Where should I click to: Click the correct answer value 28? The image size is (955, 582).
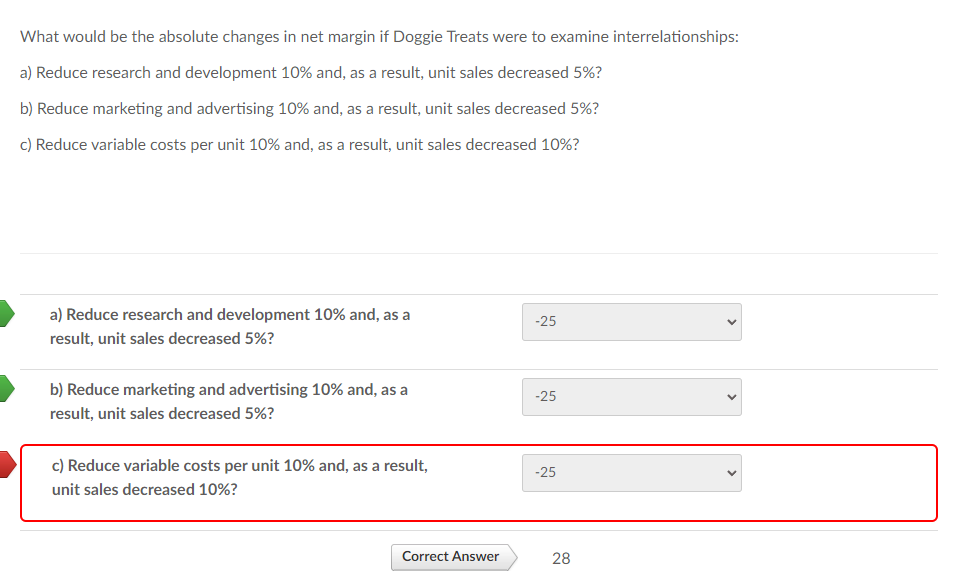click(560, 558)
